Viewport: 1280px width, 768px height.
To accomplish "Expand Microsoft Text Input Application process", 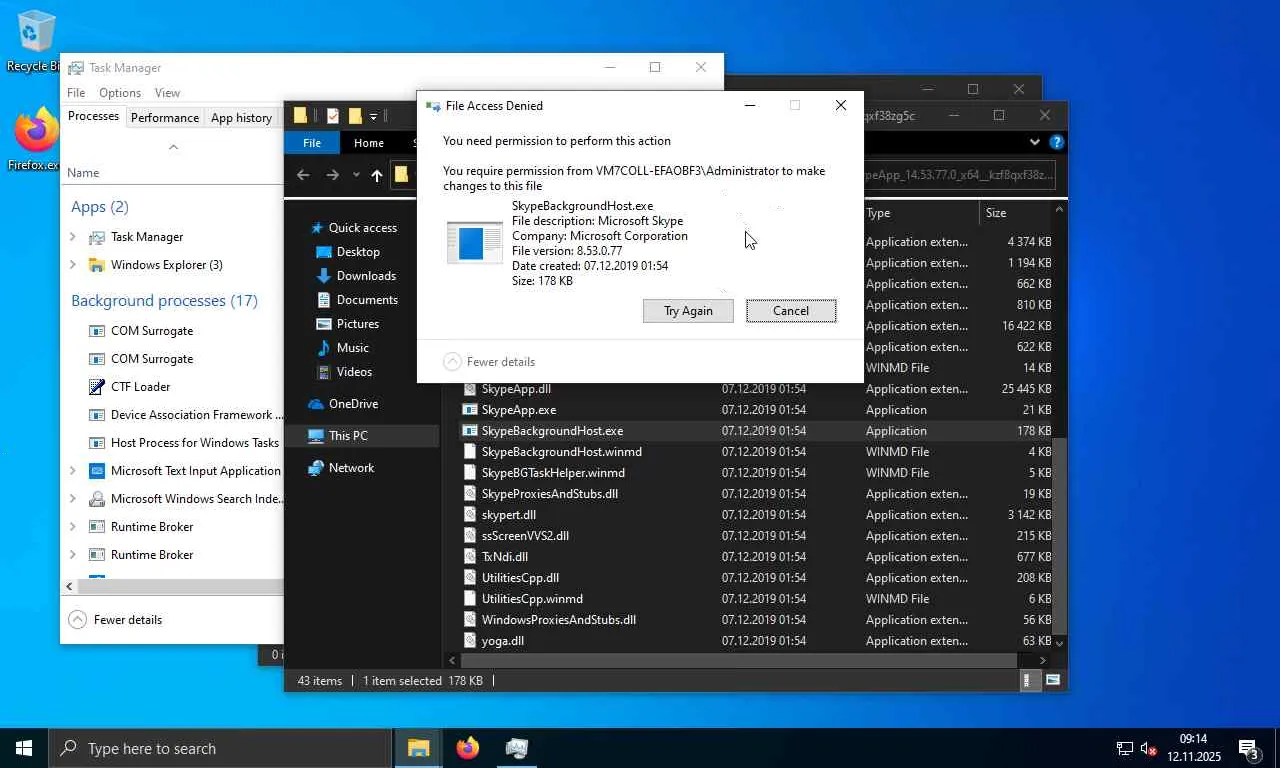I will pyautogui.click(x=72, y=471).
